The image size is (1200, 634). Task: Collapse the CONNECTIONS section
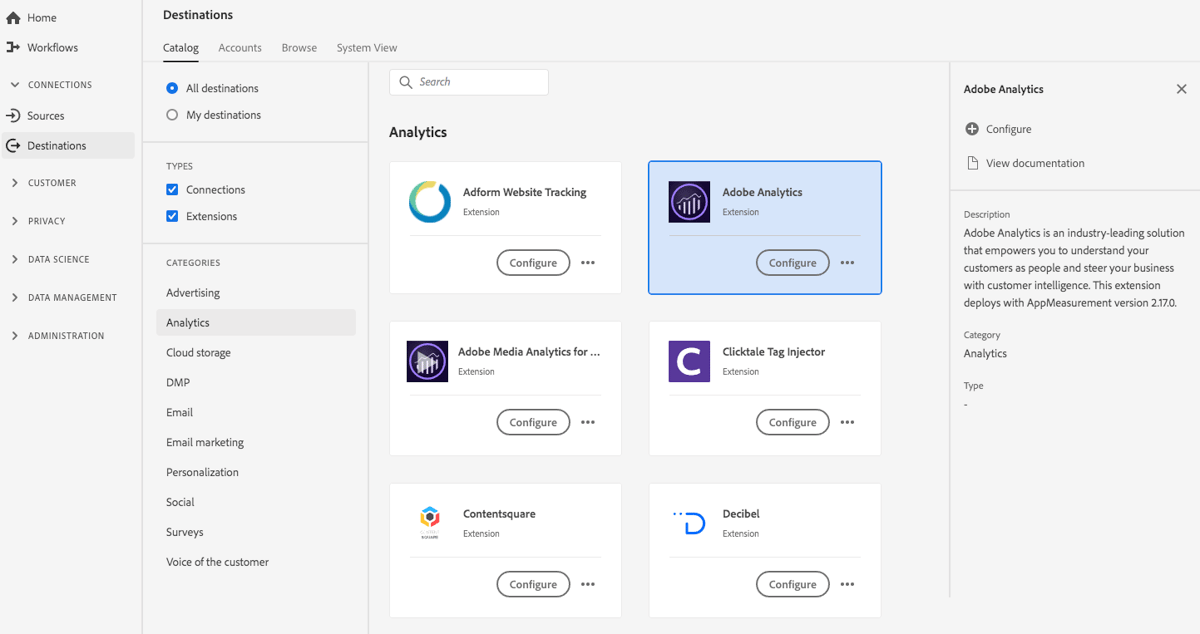(13, 84)
